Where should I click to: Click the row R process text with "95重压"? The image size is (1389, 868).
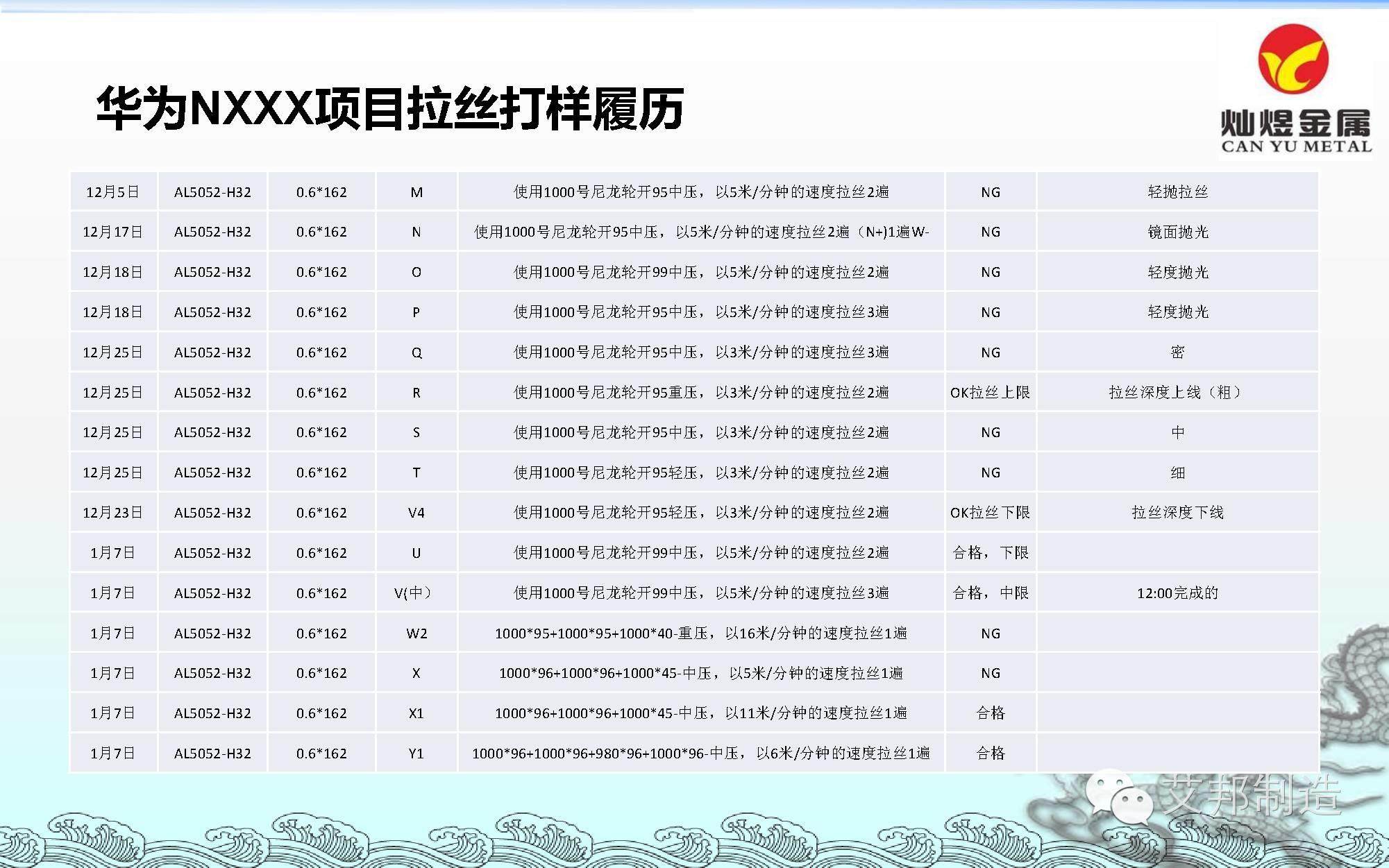pyautogui.click(x=701, y=393)
